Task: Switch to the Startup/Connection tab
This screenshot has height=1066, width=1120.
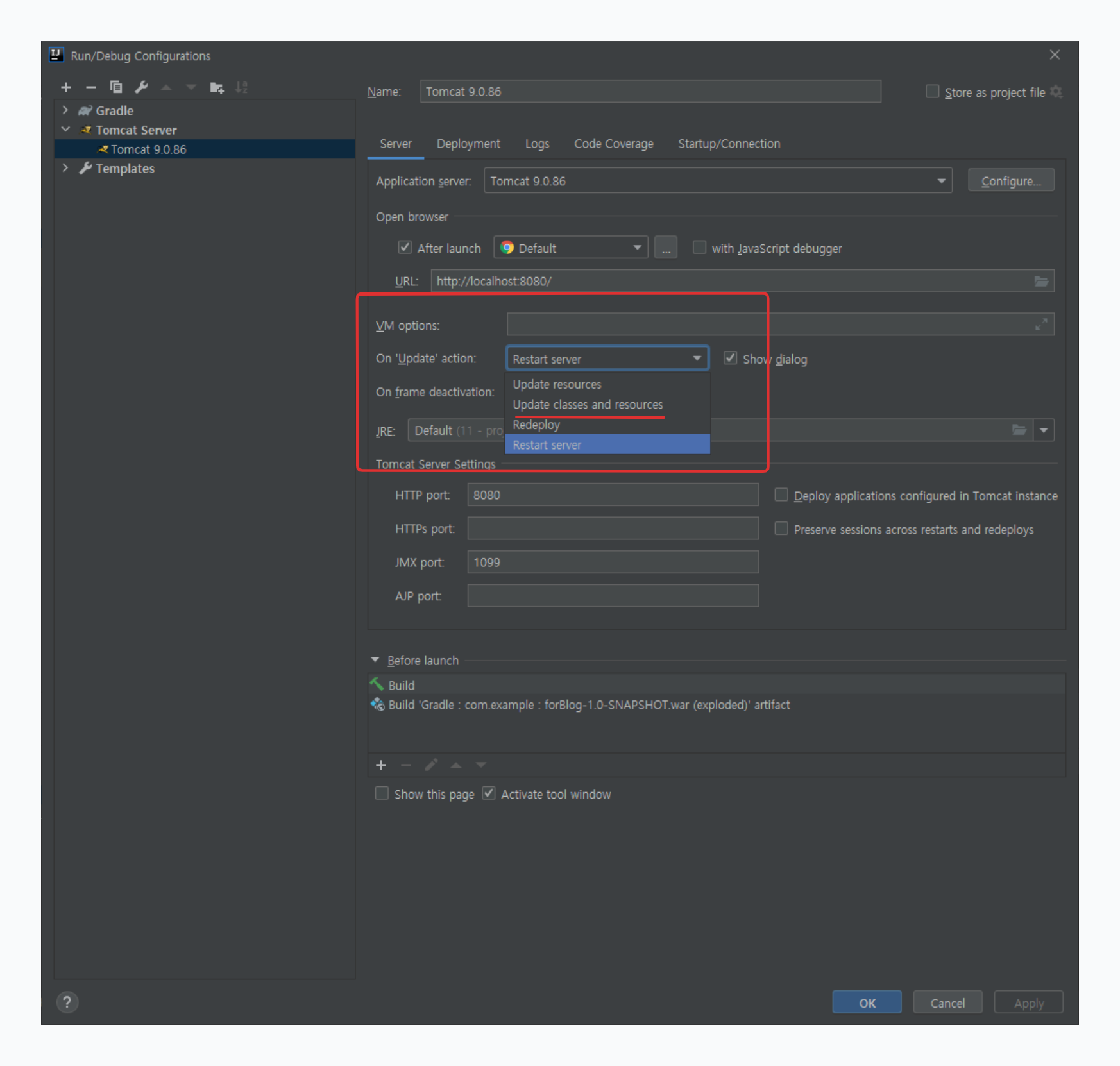Action: (729, 144)
